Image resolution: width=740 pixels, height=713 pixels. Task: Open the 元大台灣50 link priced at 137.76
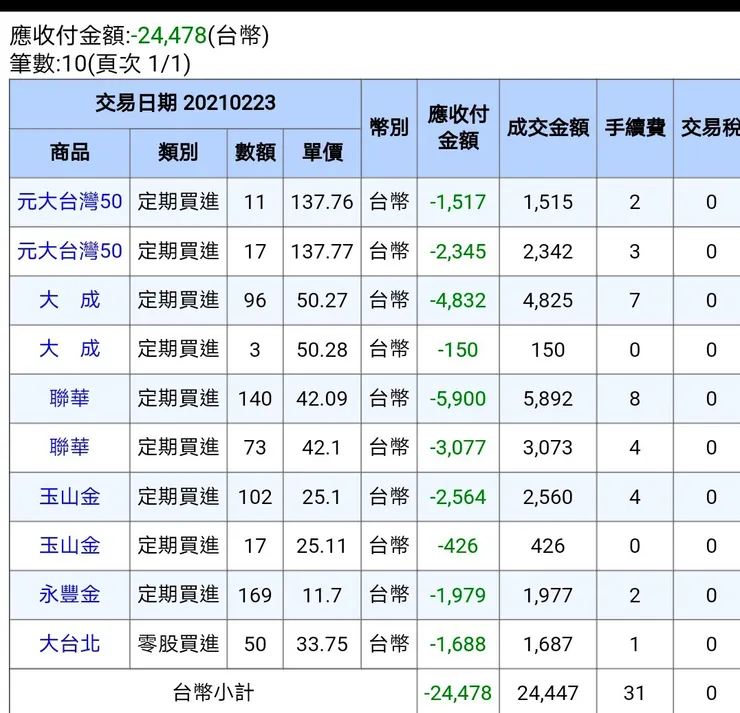70,202
